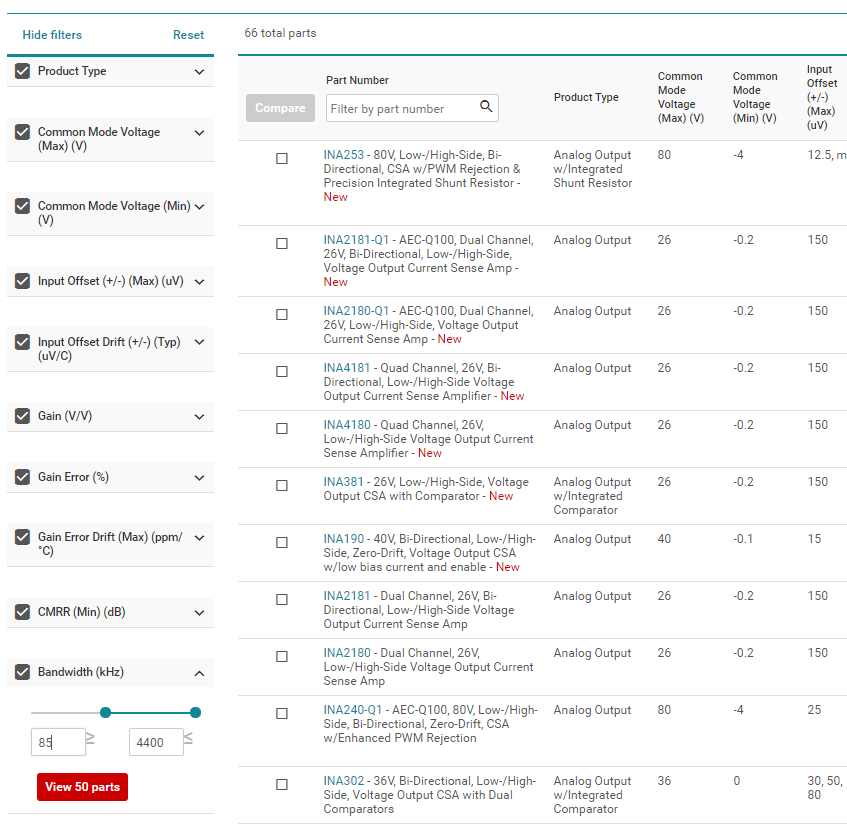Screen dimensions: 847x827
Task: Select the INA381 compare checkbox
Action: click(x=282, y=486)
